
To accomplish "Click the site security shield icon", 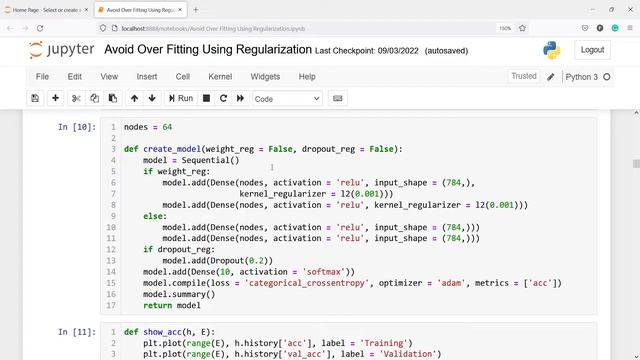I will coord(103,28).
